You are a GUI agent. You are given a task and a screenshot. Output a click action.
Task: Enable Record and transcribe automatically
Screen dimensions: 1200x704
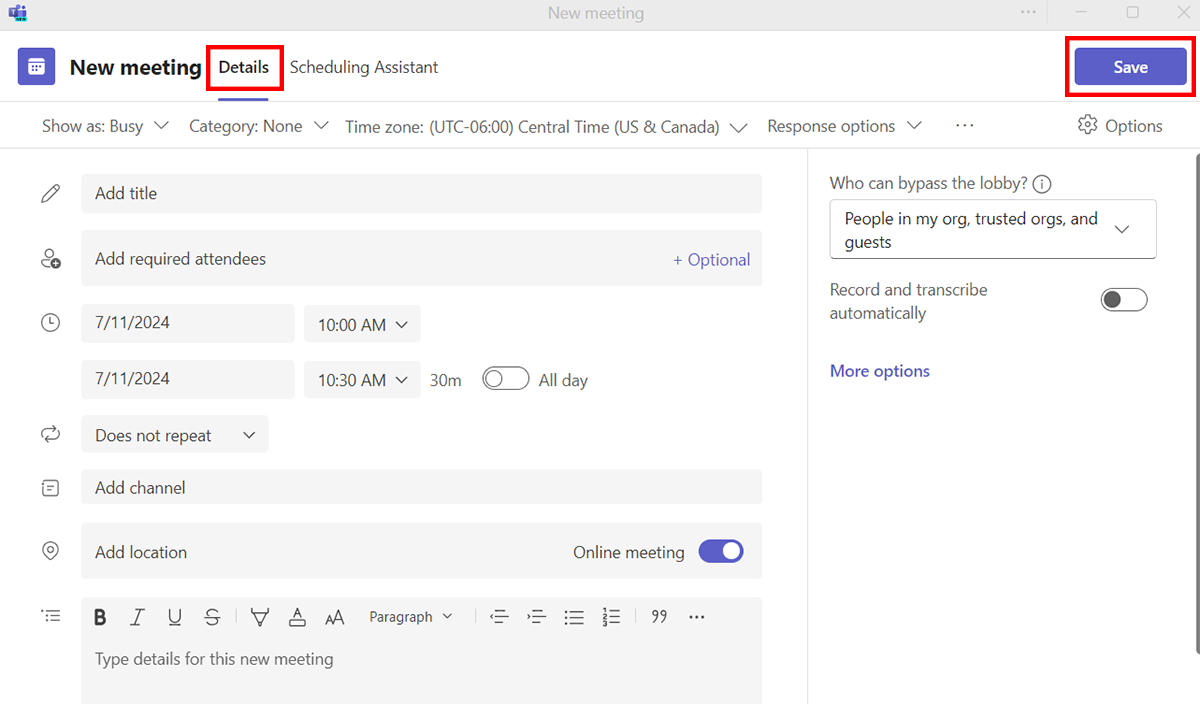[1123, 300]
